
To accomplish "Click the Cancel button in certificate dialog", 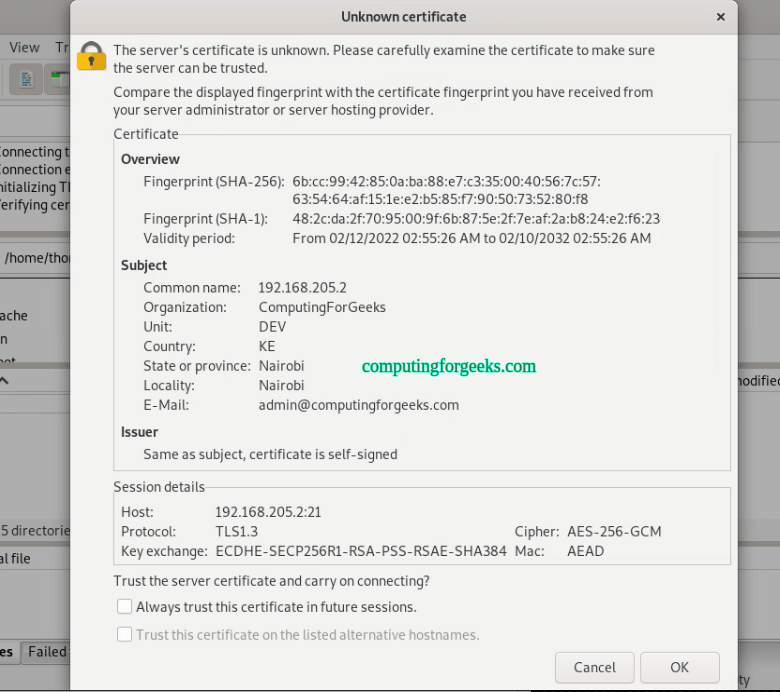I will tap(594, 667).
